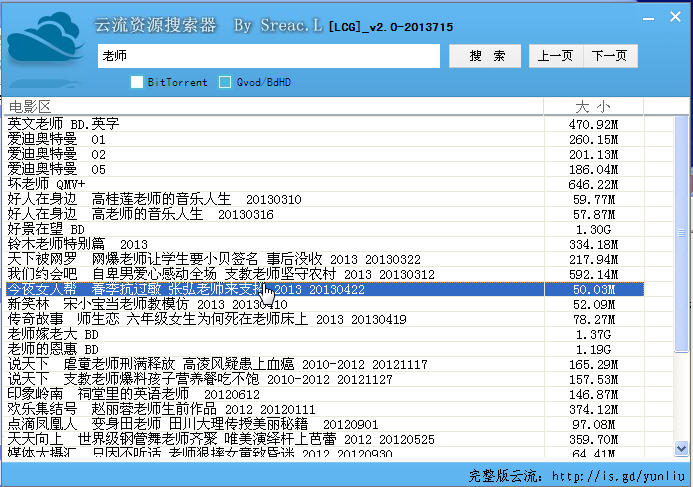Select row 英文老师 BD.英字

coord(324,124)
